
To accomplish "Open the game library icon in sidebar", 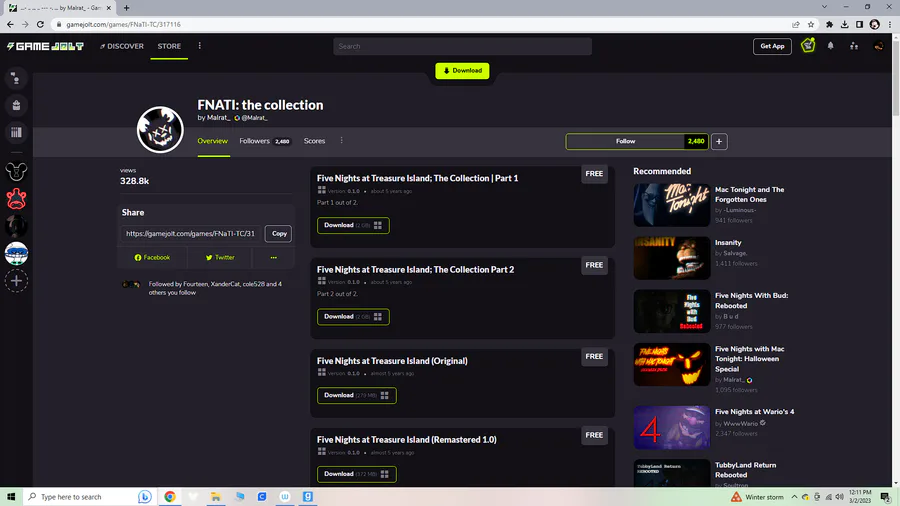I will (16, 133).
